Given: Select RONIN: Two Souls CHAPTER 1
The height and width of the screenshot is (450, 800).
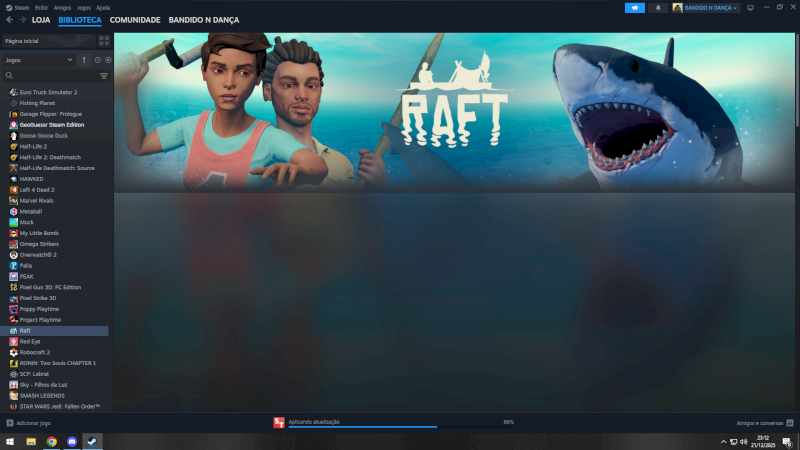Looking at the screenshot, I should 56,363.
